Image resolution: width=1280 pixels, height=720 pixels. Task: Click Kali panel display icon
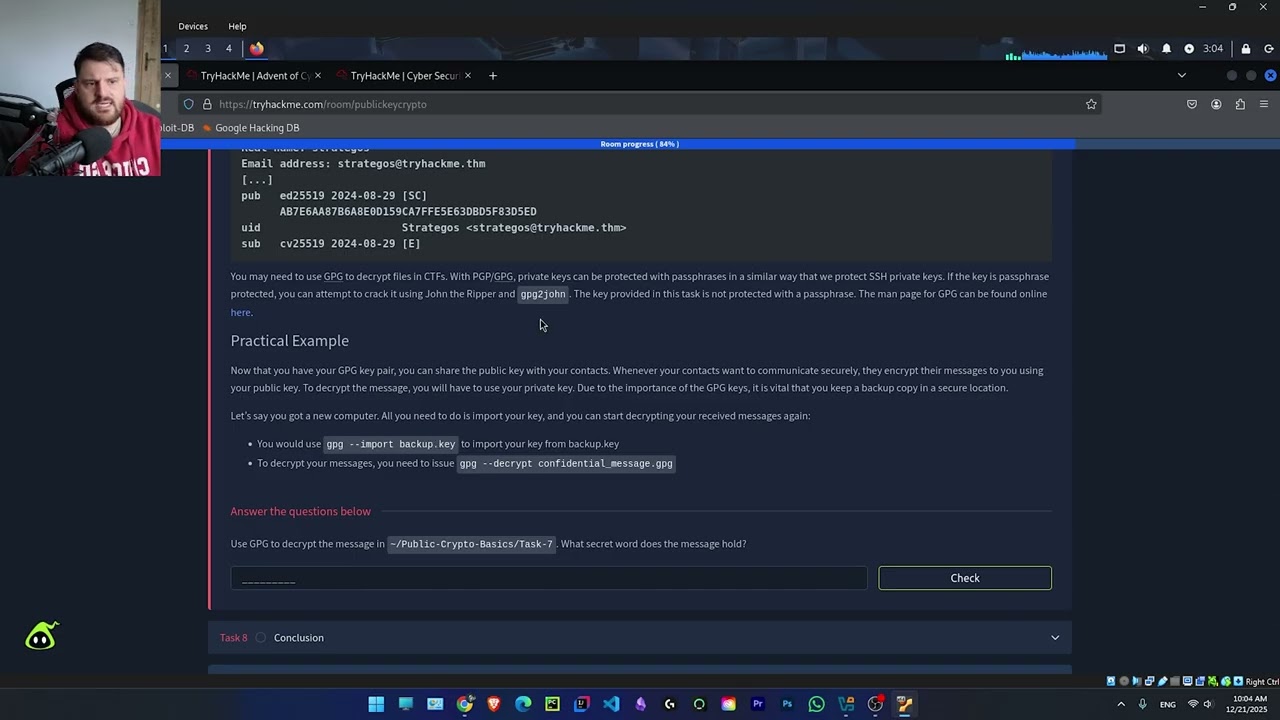[1120, 48]
